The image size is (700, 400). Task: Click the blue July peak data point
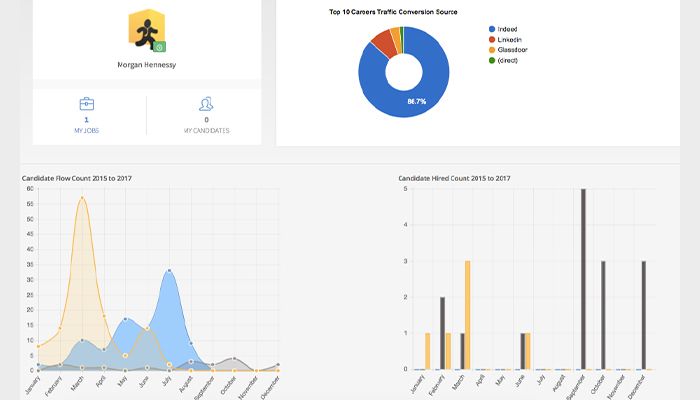(x=169, y=271)
